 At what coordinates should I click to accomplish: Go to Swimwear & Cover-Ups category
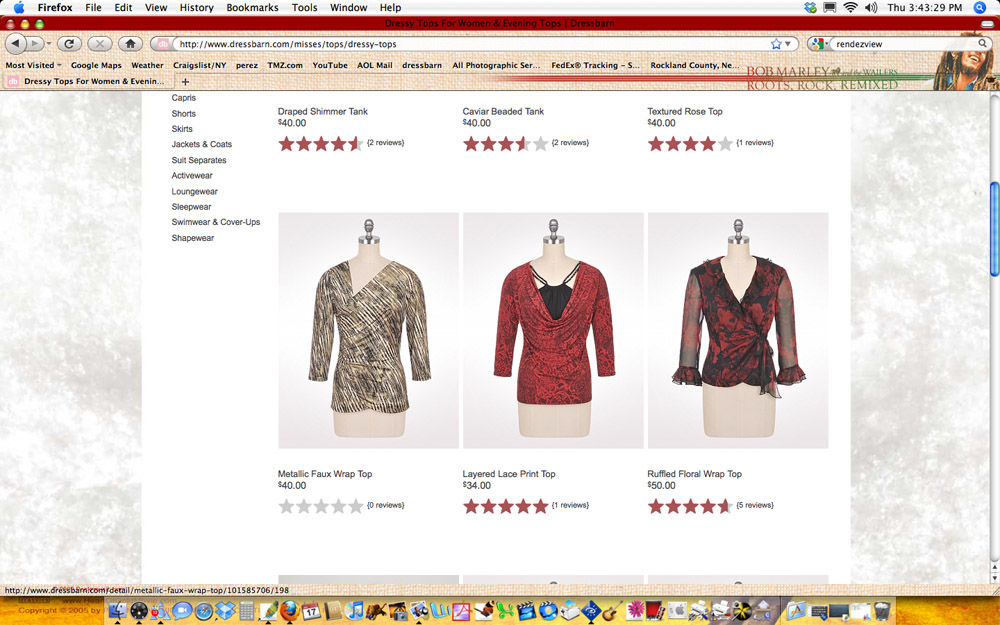coord(216,222)
